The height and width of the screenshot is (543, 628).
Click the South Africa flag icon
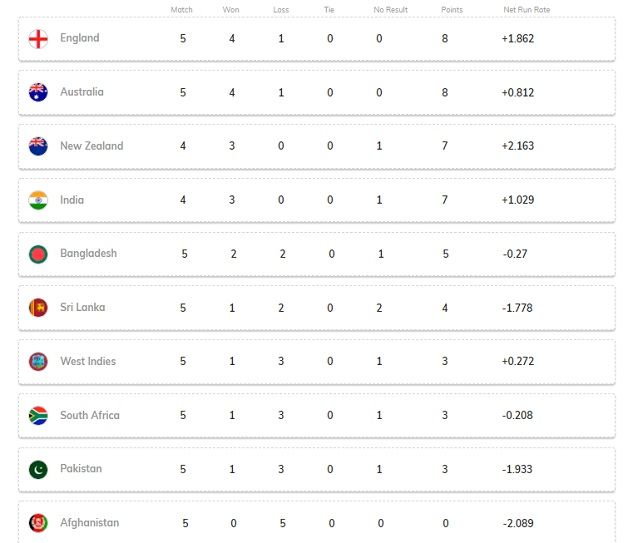coord(38,416)
